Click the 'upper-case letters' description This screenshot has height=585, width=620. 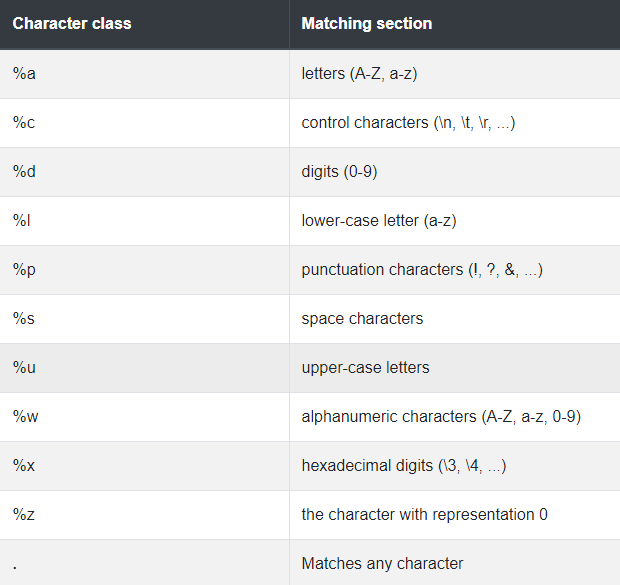point(365,367)
